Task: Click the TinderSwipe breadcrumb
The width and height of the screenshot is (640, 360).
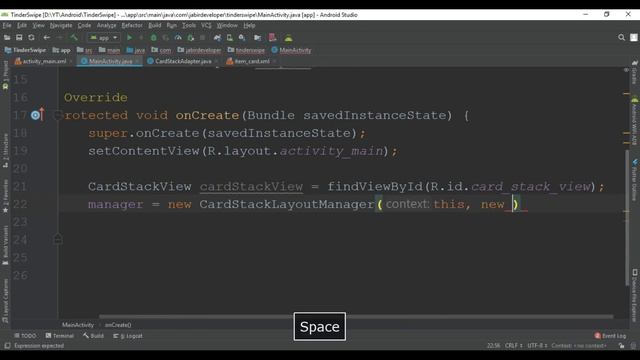Action: click(x=25, y=50)
